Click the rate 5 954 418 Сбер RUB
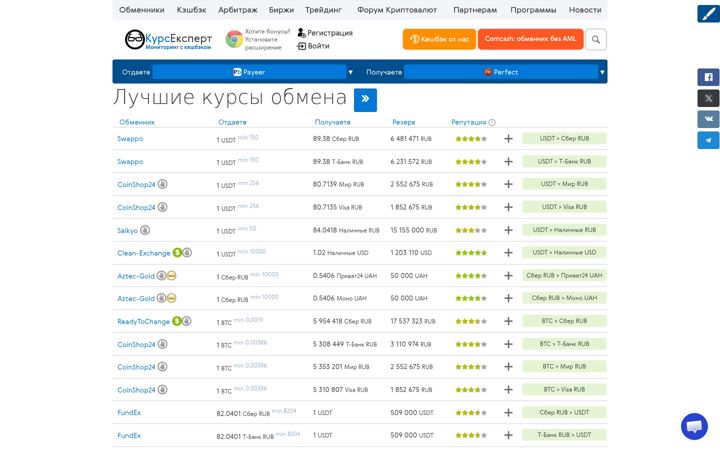 coord(342,321)
